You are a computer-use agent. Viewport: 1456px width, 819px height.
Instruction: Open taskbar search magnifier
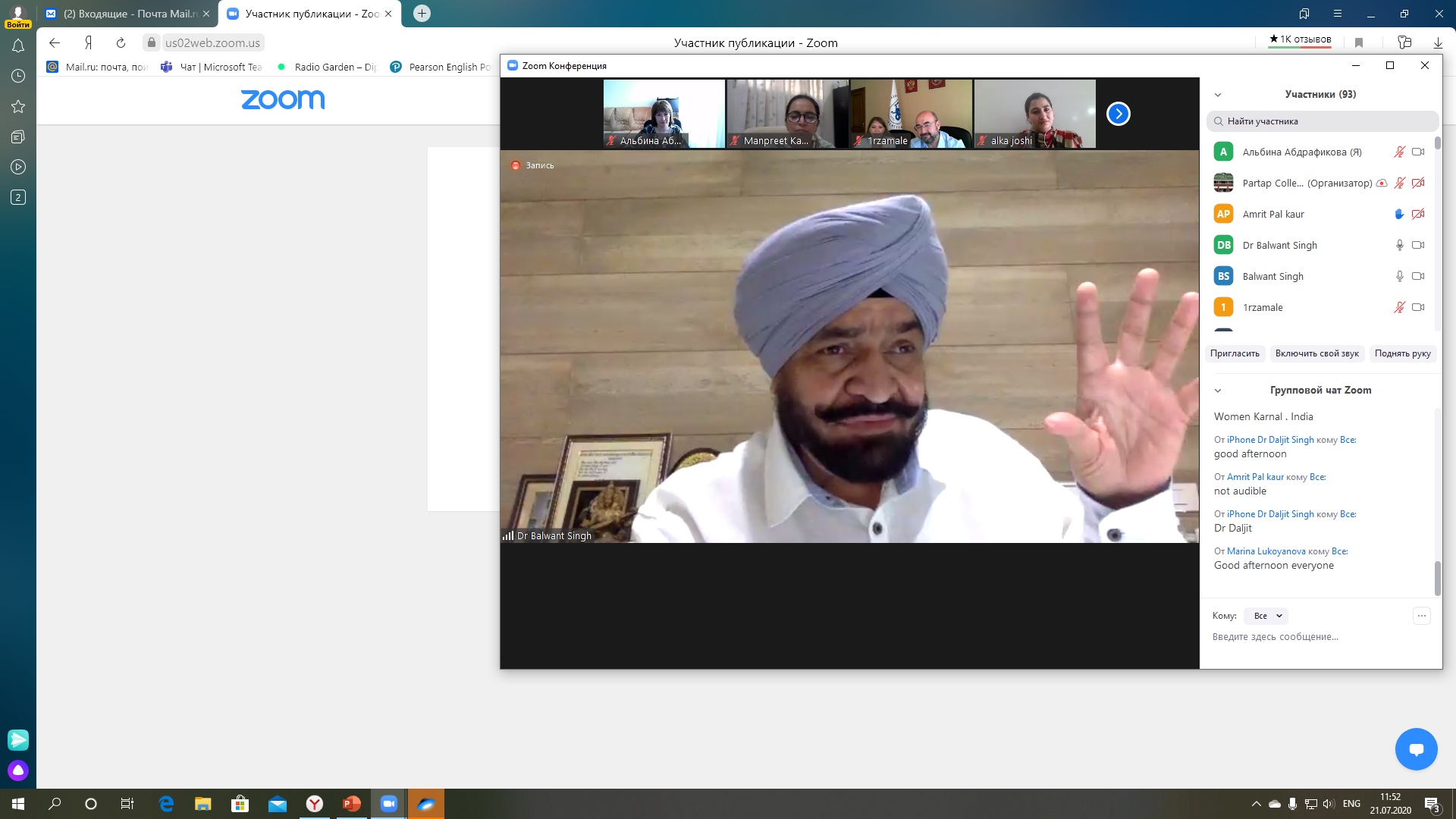pos(55,804)
